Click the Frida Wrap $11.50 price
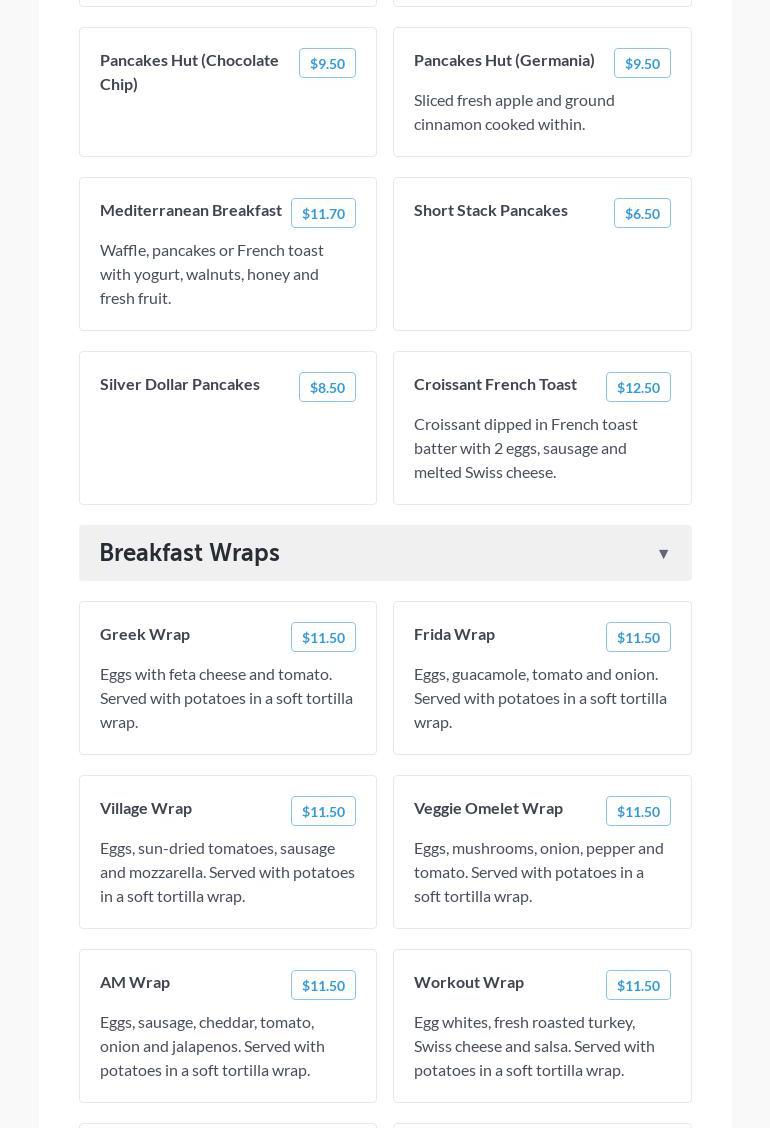This screenshot has height=1128, width=770. 638,637
